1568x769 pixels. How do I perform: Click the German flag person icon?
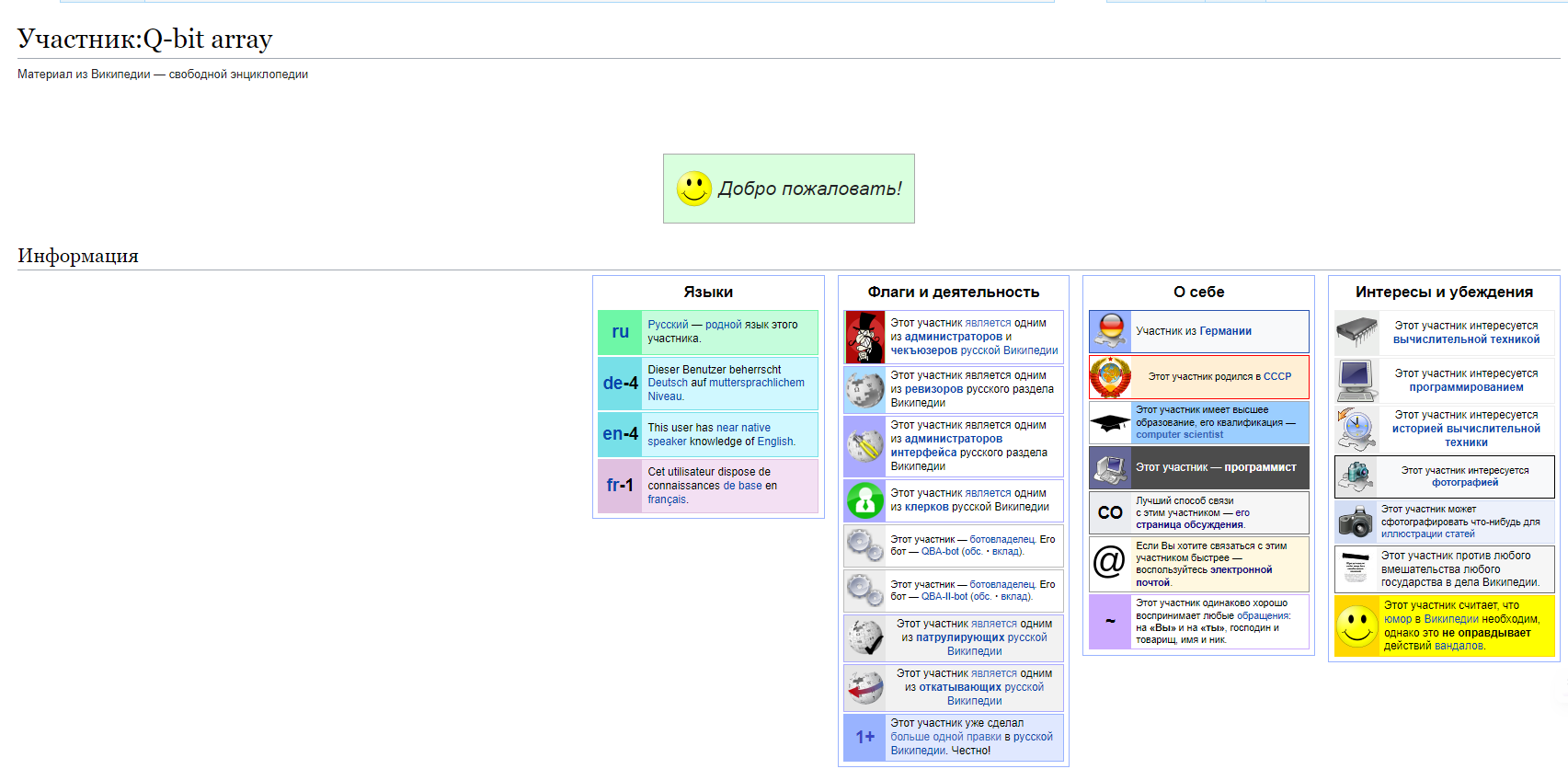click(x=1111, y=331)
